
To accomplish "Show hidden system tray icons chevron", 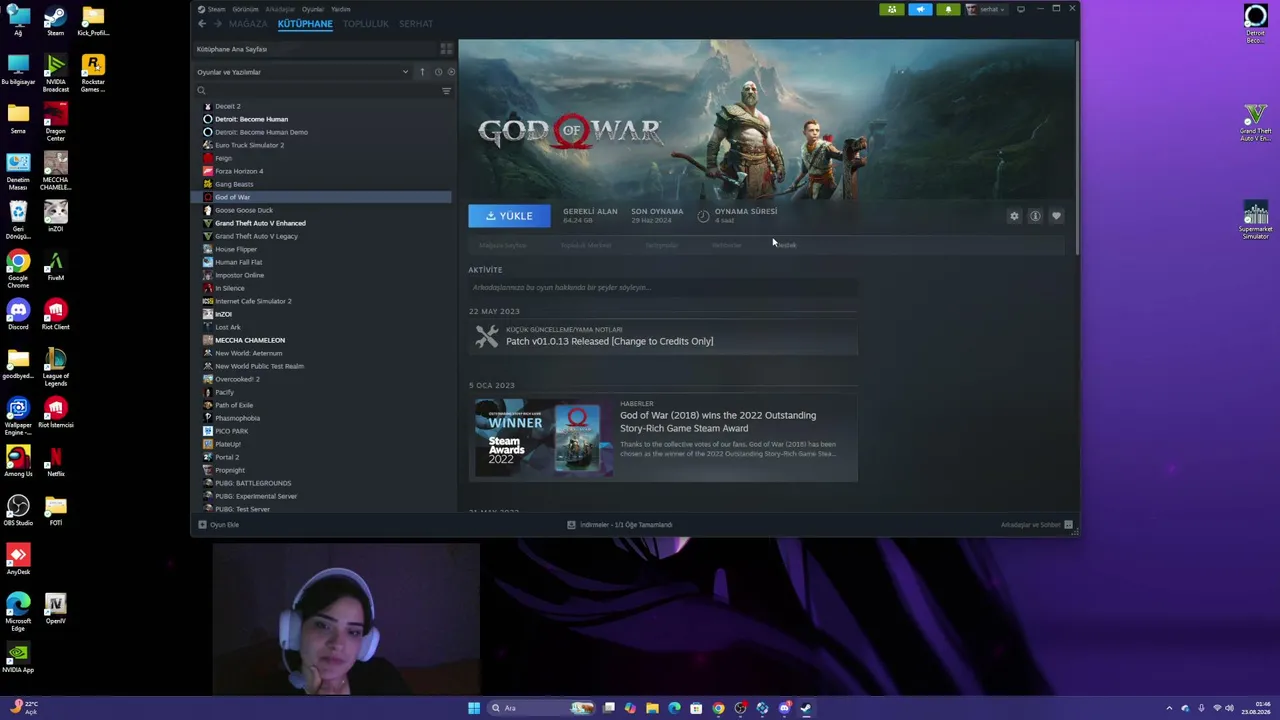I will pyautogui.click(x=1169, y=708).
